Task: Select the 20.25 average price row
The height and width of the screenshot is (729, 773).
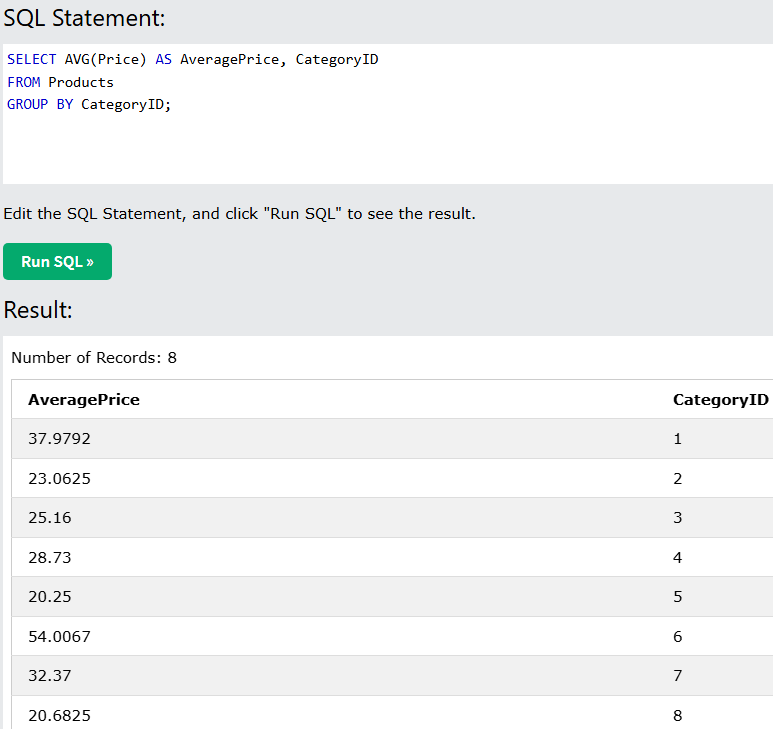Action: [50, 597]
